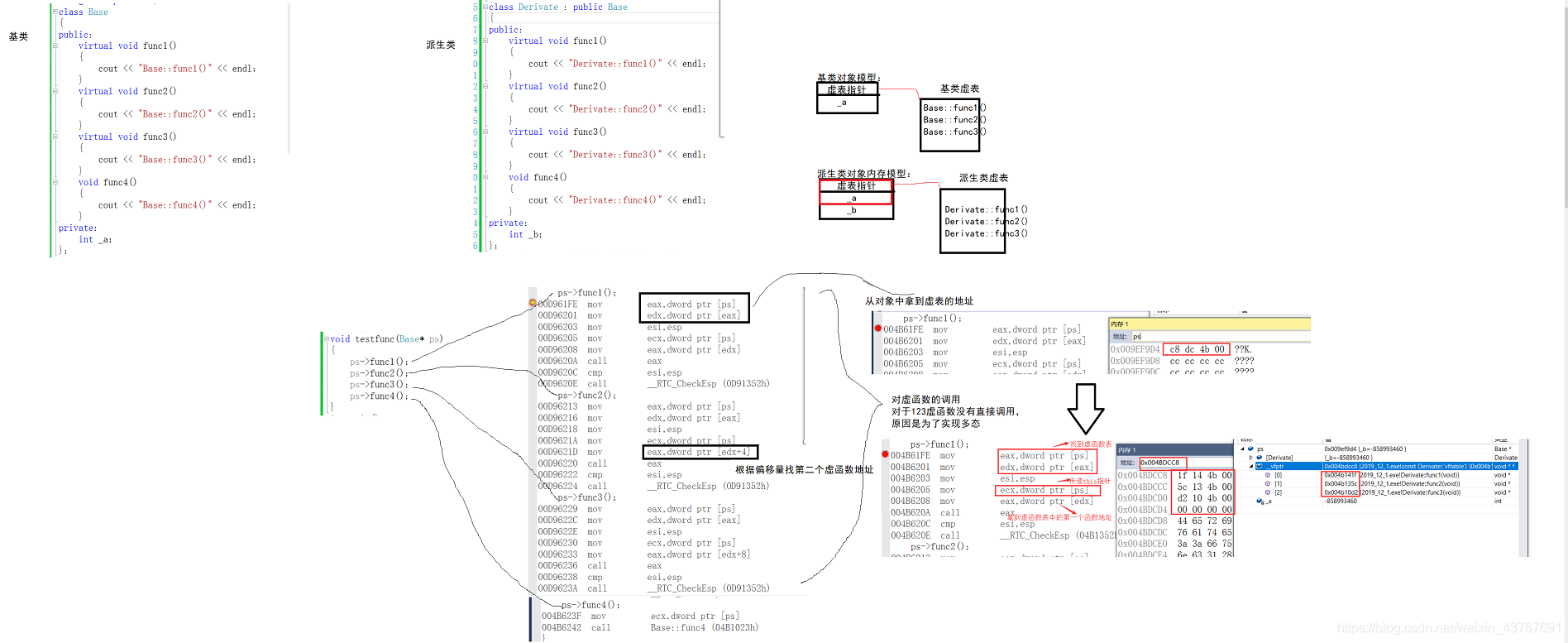Click the ps variable icon in watch window

1249,449
